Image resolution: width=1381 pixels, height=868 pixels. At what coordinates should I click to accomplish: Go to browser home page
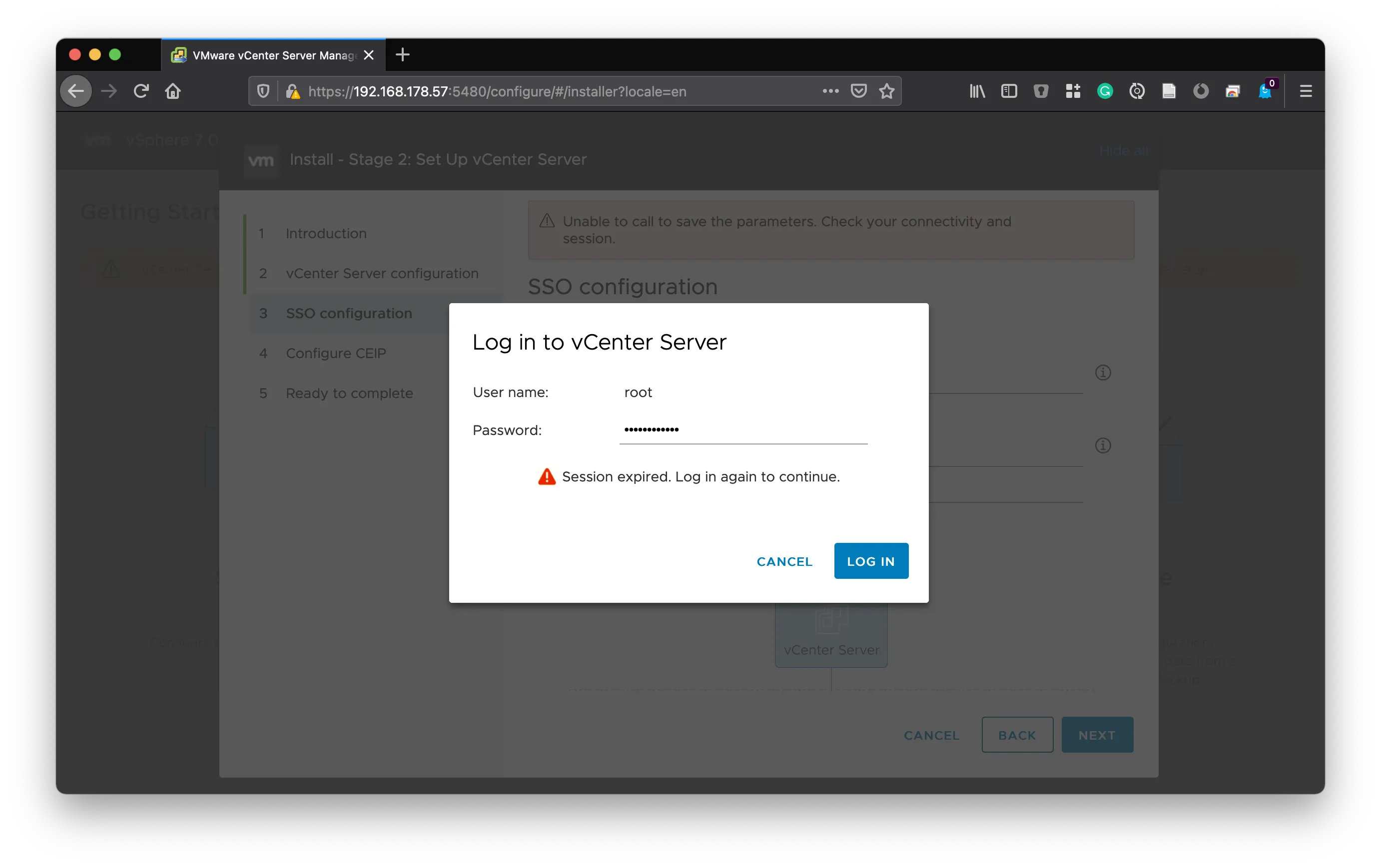[x=173, y=91]
